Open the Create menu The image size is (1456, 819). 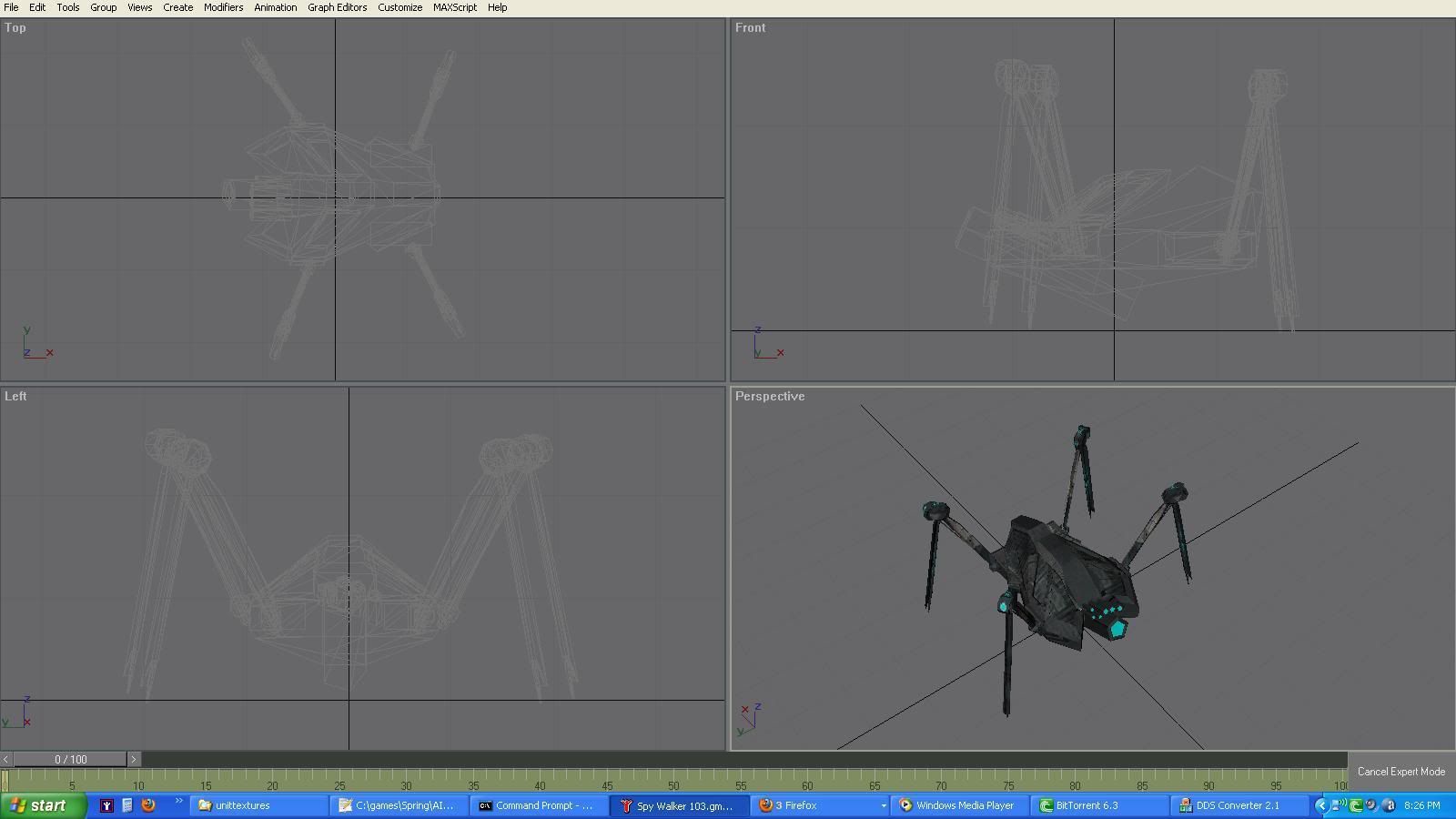pos(177,7)
